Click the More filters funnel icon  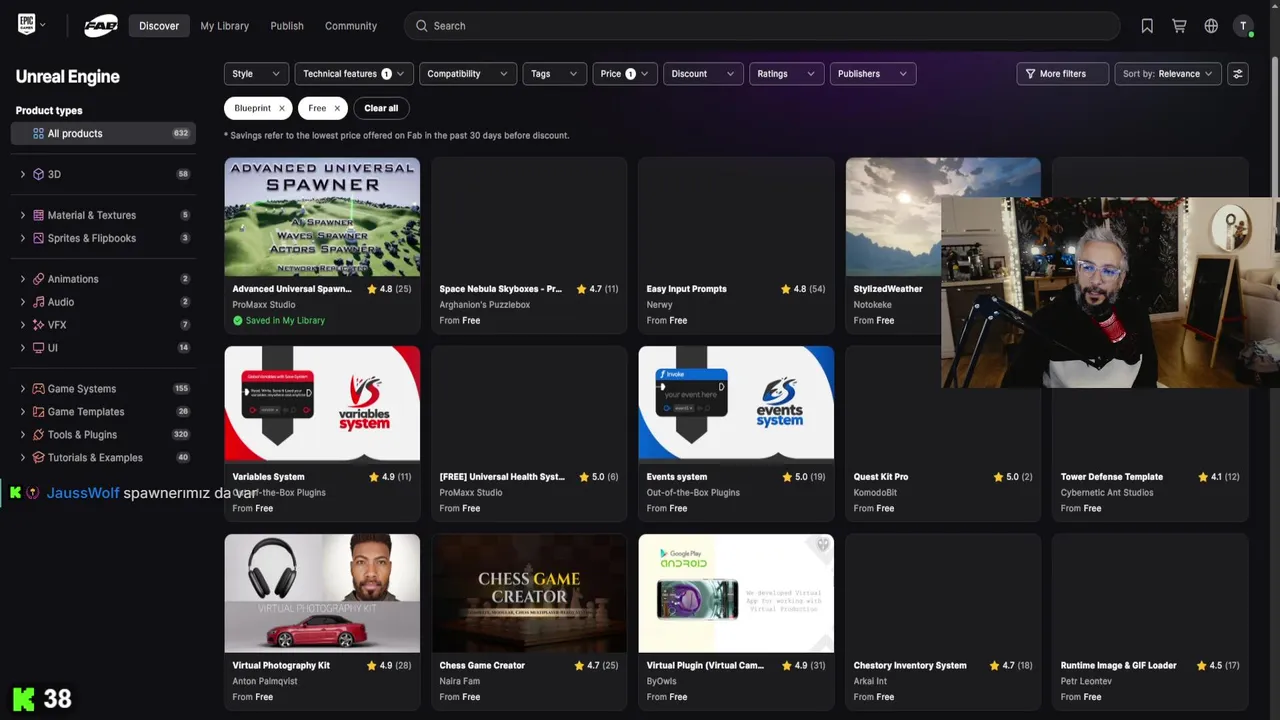pyautogui.click(x=1030, y=74)
